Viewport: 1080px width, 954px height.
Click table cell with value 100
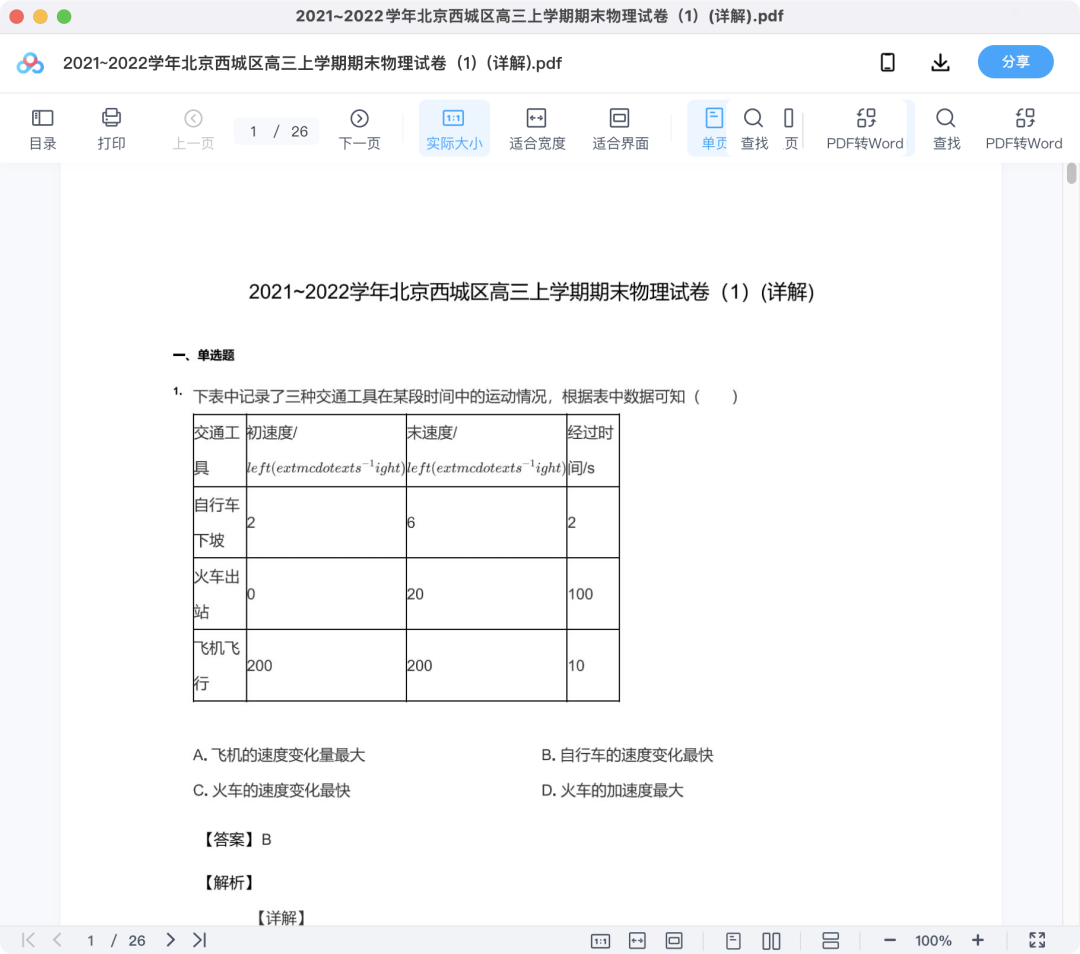592,594
